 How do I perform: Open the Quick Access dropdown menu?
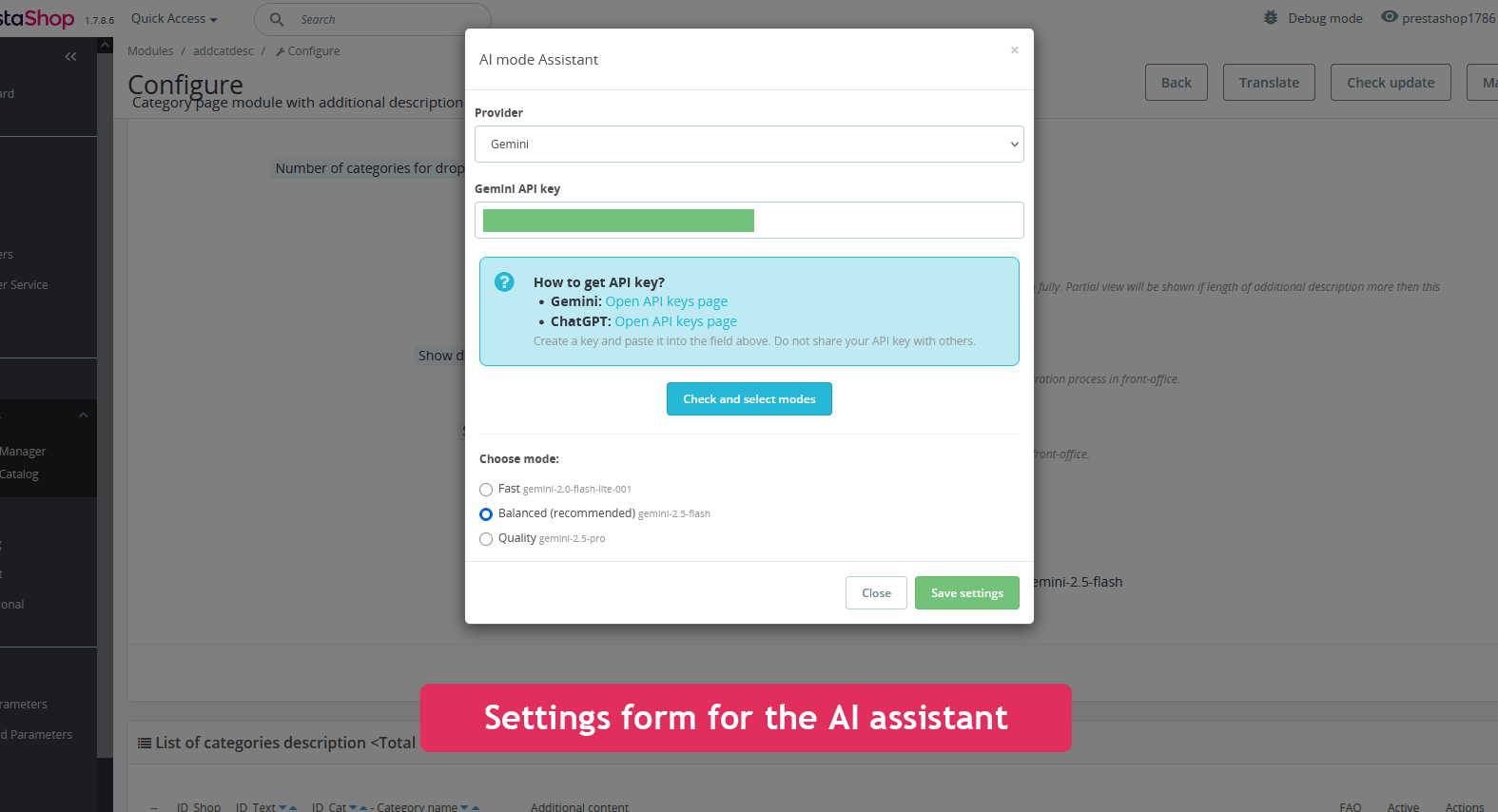pyautogui.click(x=174, y=18)
